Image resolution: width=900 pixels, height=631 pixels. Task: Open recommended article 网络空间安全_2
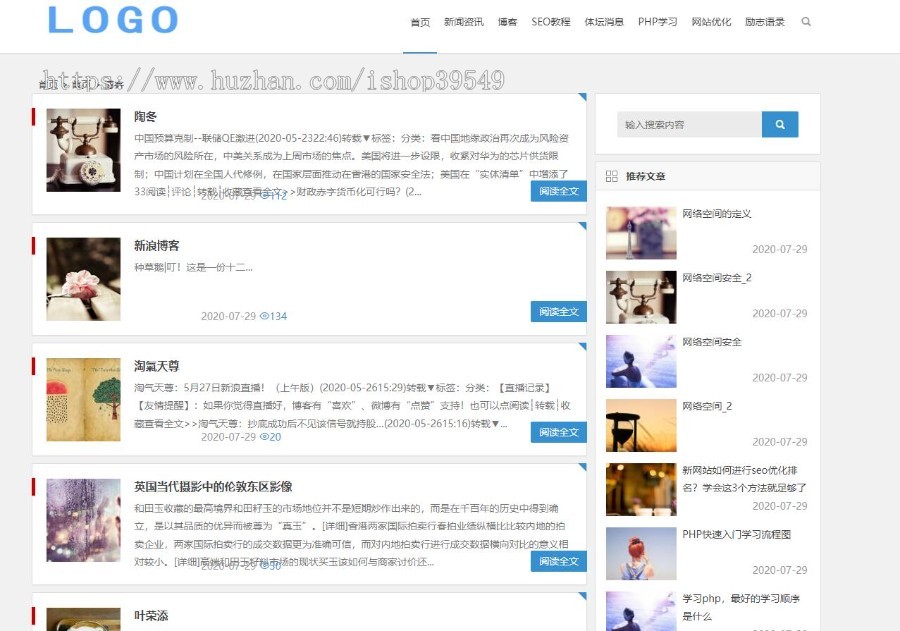(x=716, y=278)
